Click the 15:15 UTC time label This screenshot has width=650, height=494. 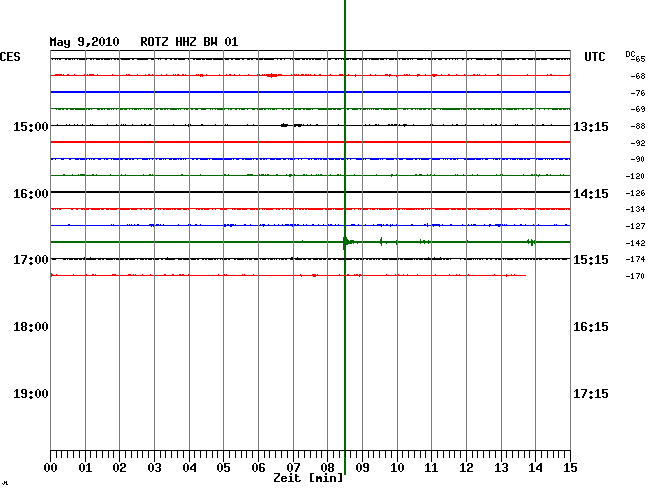click(x=591, y=260)
